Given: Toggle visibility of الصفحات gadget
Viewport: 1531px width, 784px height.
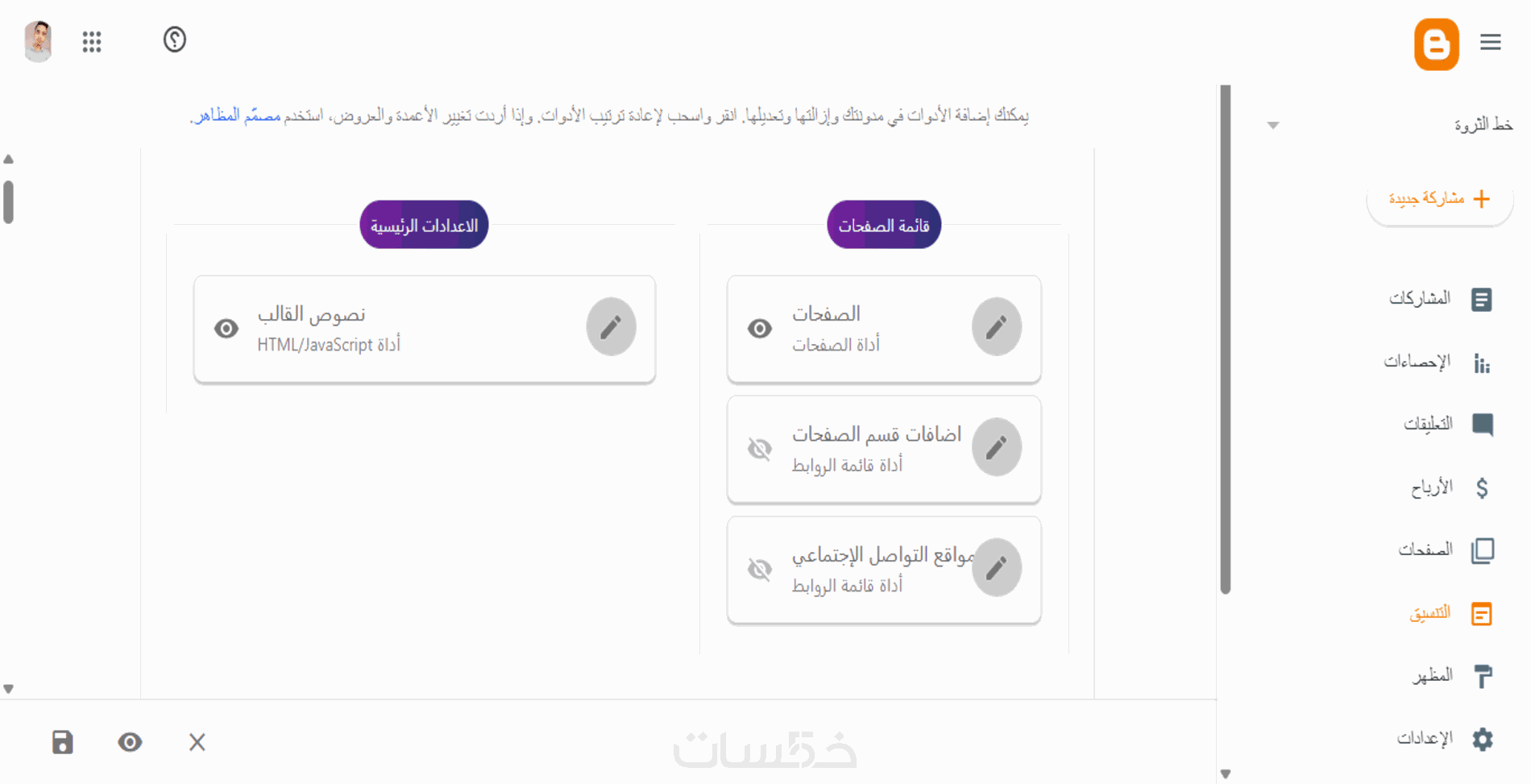Looking at the screenshot, I should click(x=759, y=329).
